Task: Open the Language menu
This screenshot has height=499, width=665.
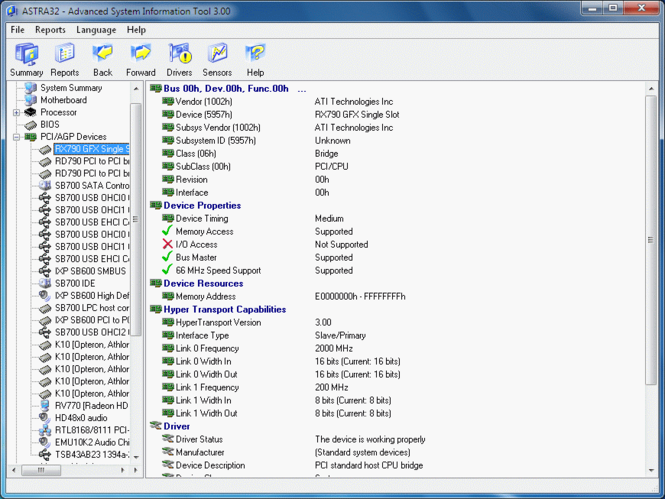Action: tap(96, 30)
